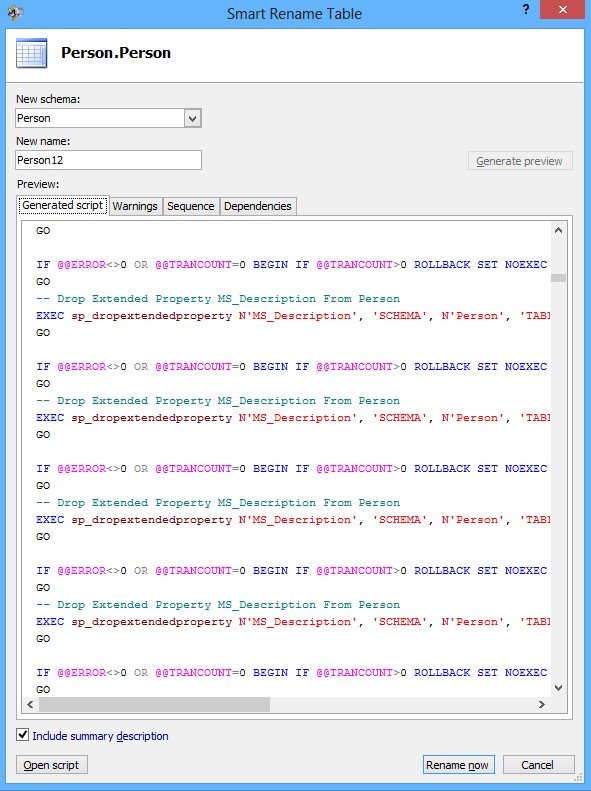591x791 pixels.
Task: Click the Rename now button
Action: coord(457,765)
